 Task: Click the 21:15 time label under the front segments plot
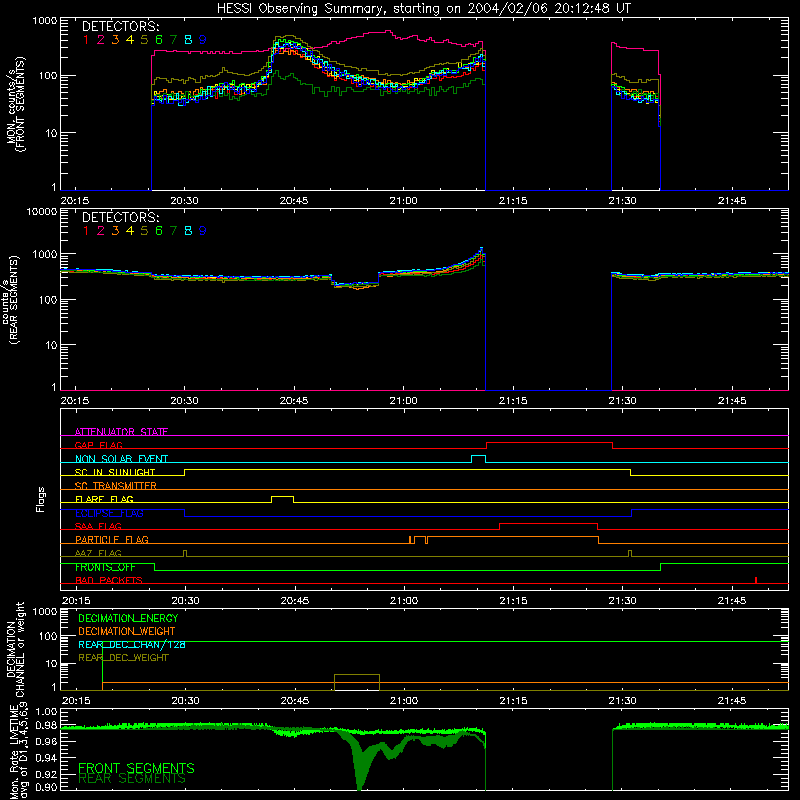(513, 201)
